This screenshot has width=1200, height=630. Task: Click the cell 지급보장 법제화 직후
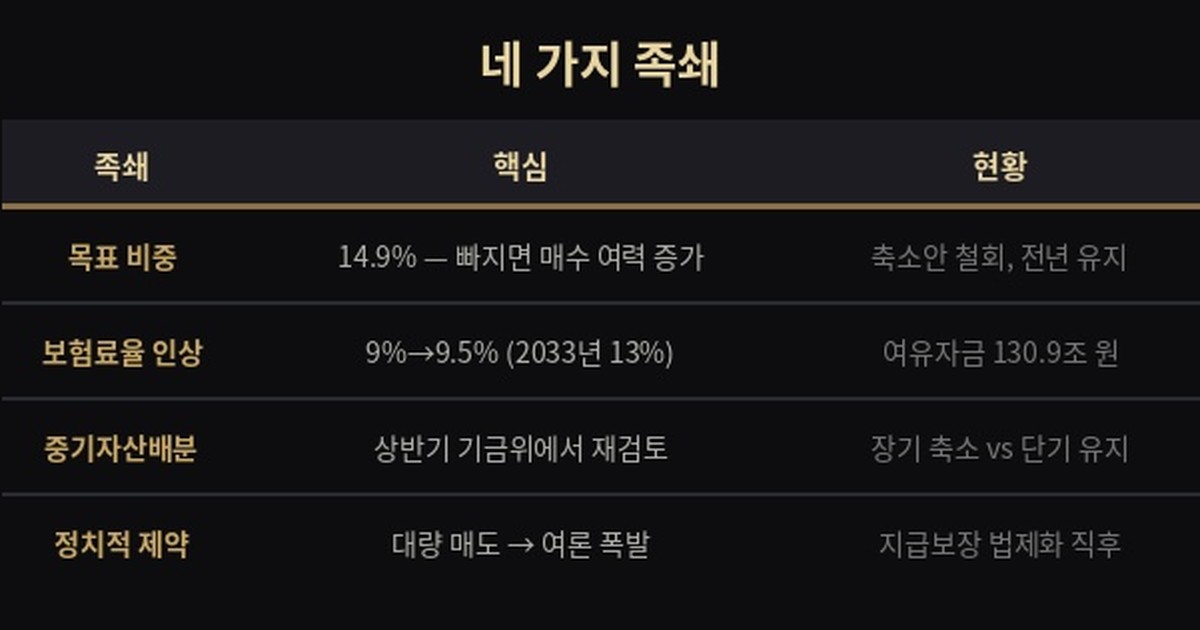tap(999, 545)
